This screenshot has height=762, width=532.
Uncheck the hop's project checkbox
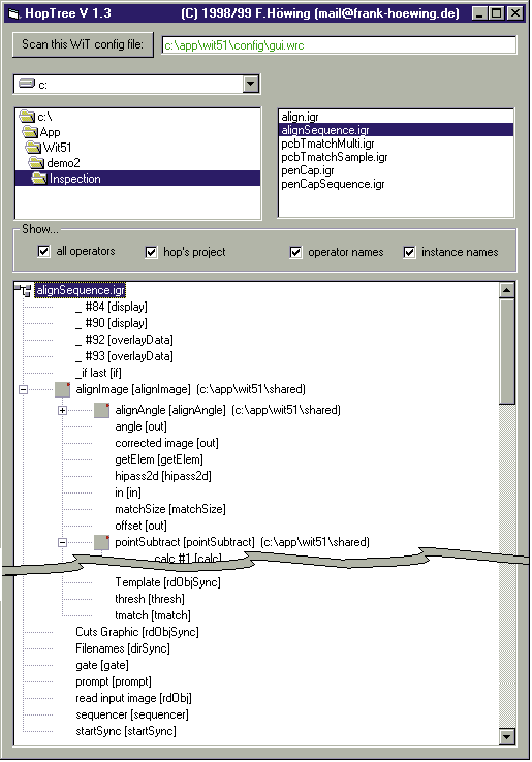coord(152,252)
